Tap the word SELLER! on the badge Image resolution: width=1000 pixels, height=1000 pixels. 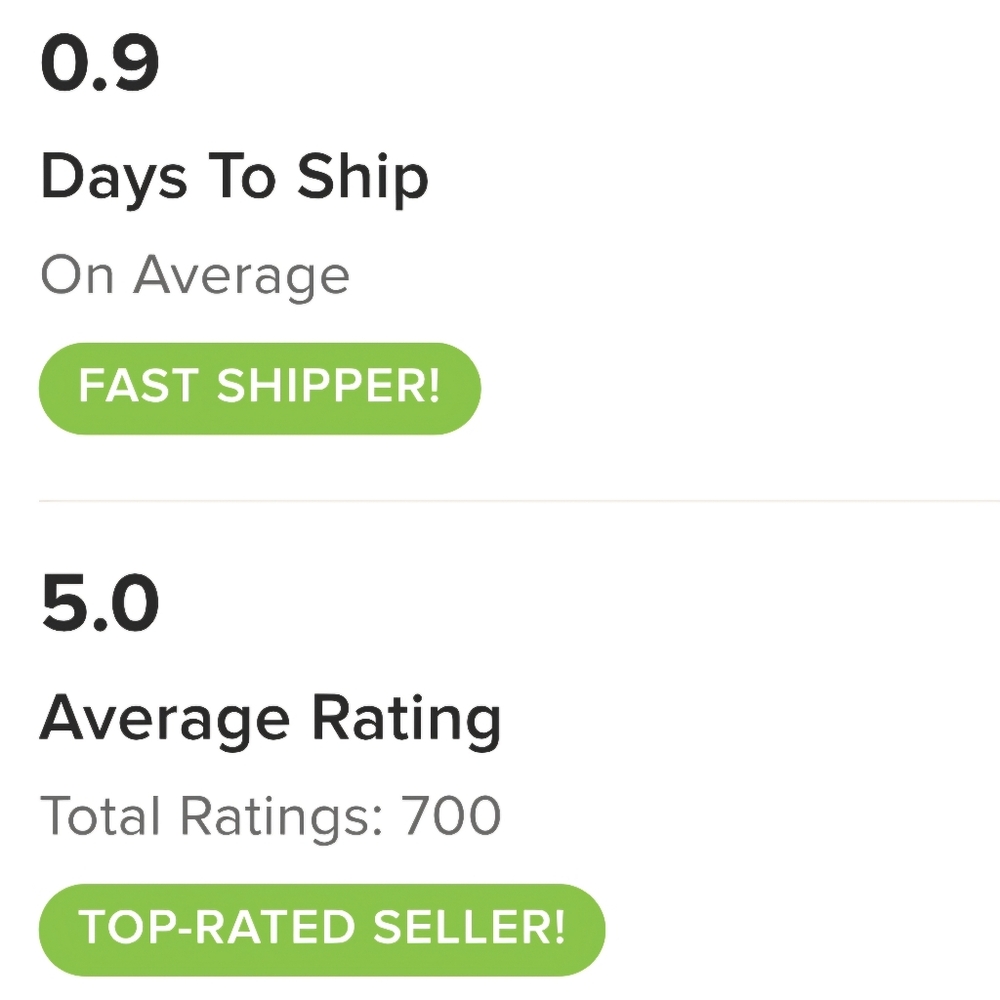[469, 929]
